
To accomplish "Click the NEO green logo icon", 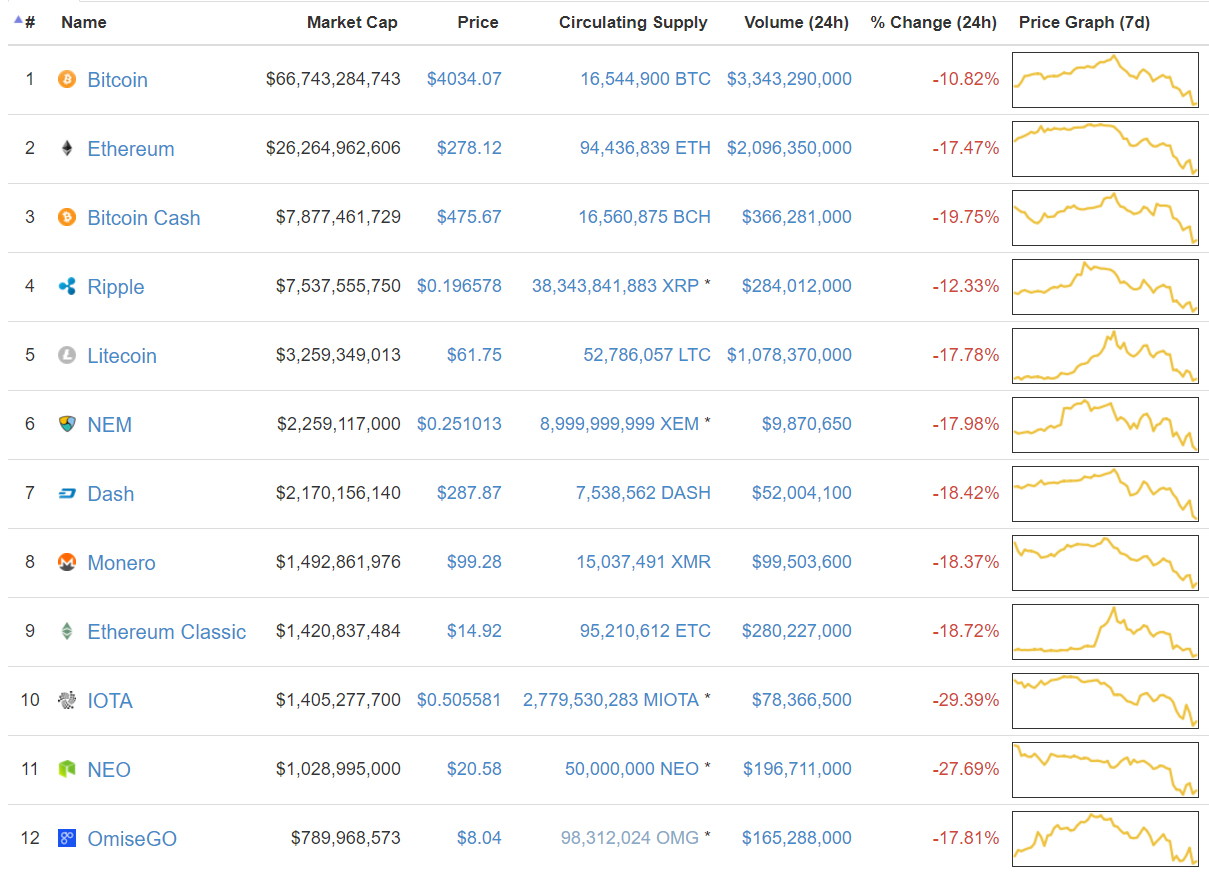I will click(67, 770).
